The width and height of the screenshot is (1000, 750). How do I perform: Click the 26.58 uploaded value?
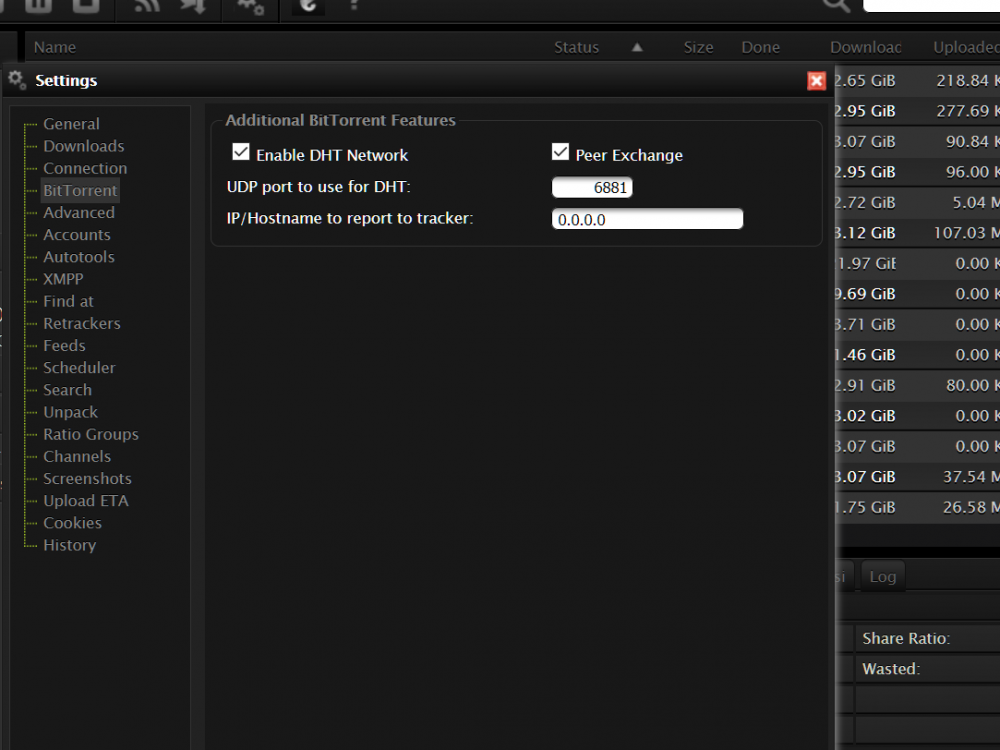click(971, 508)
